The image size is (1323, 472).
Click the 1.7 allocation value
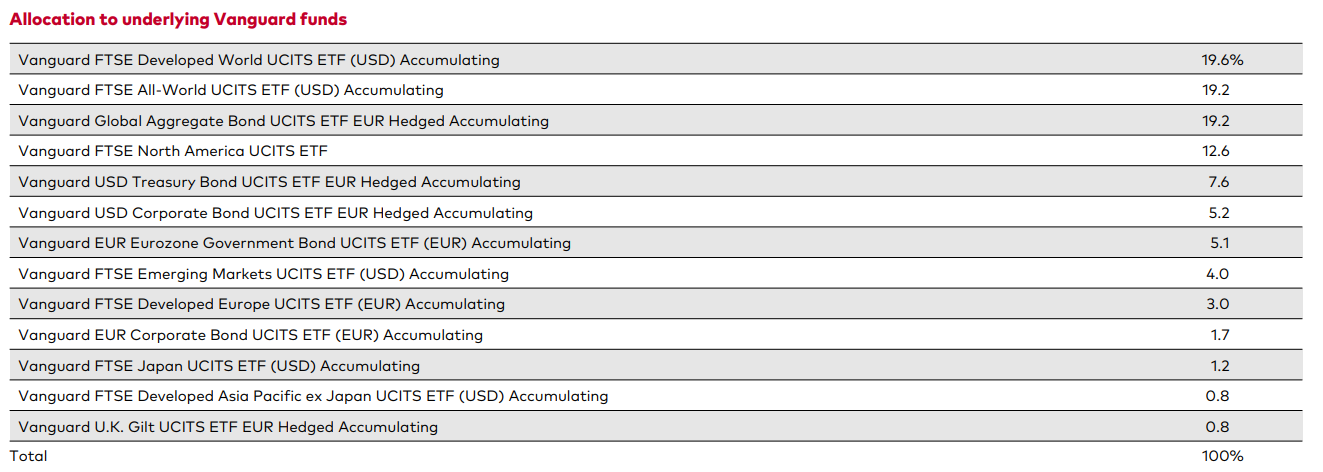click(1218, 335)
